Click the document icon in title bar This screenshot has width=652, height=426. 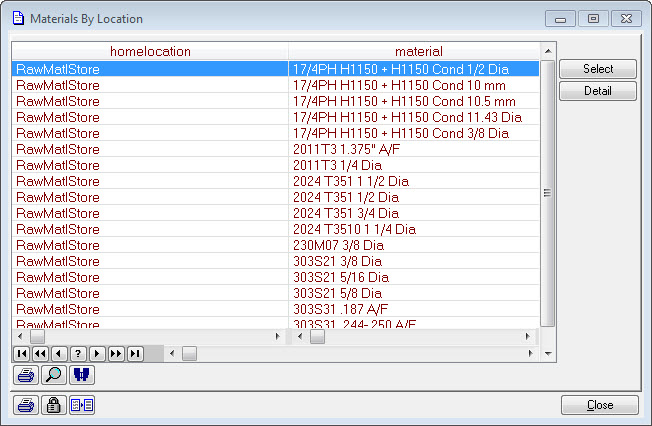[x=18, y=18]
